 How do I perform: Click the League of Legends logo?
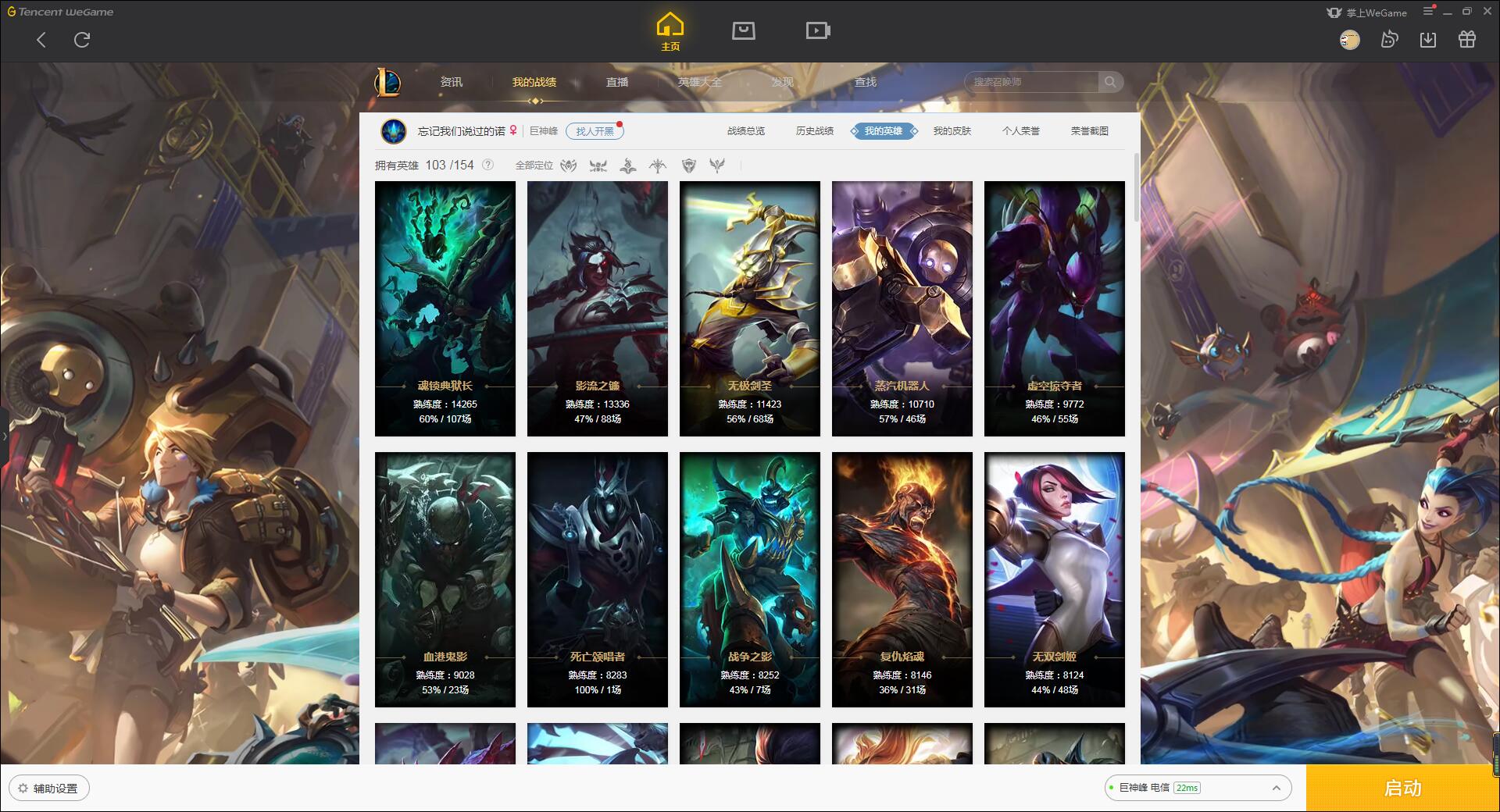[388, 82]
